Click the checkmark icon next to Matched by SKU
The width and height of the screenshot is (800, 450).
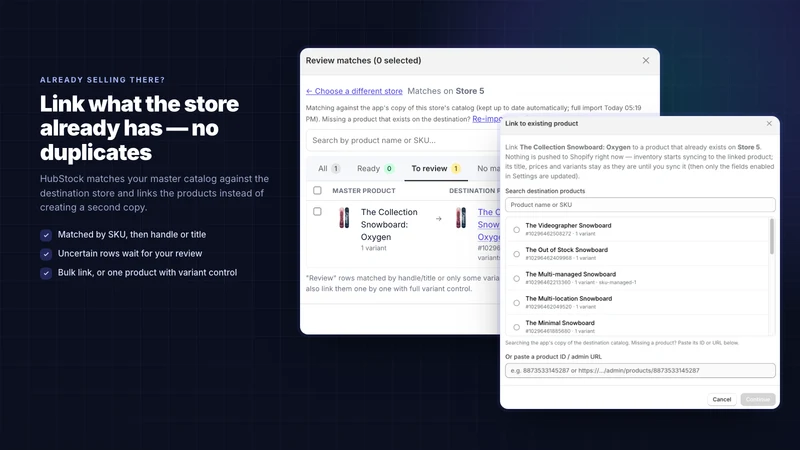tap(46, 235)
